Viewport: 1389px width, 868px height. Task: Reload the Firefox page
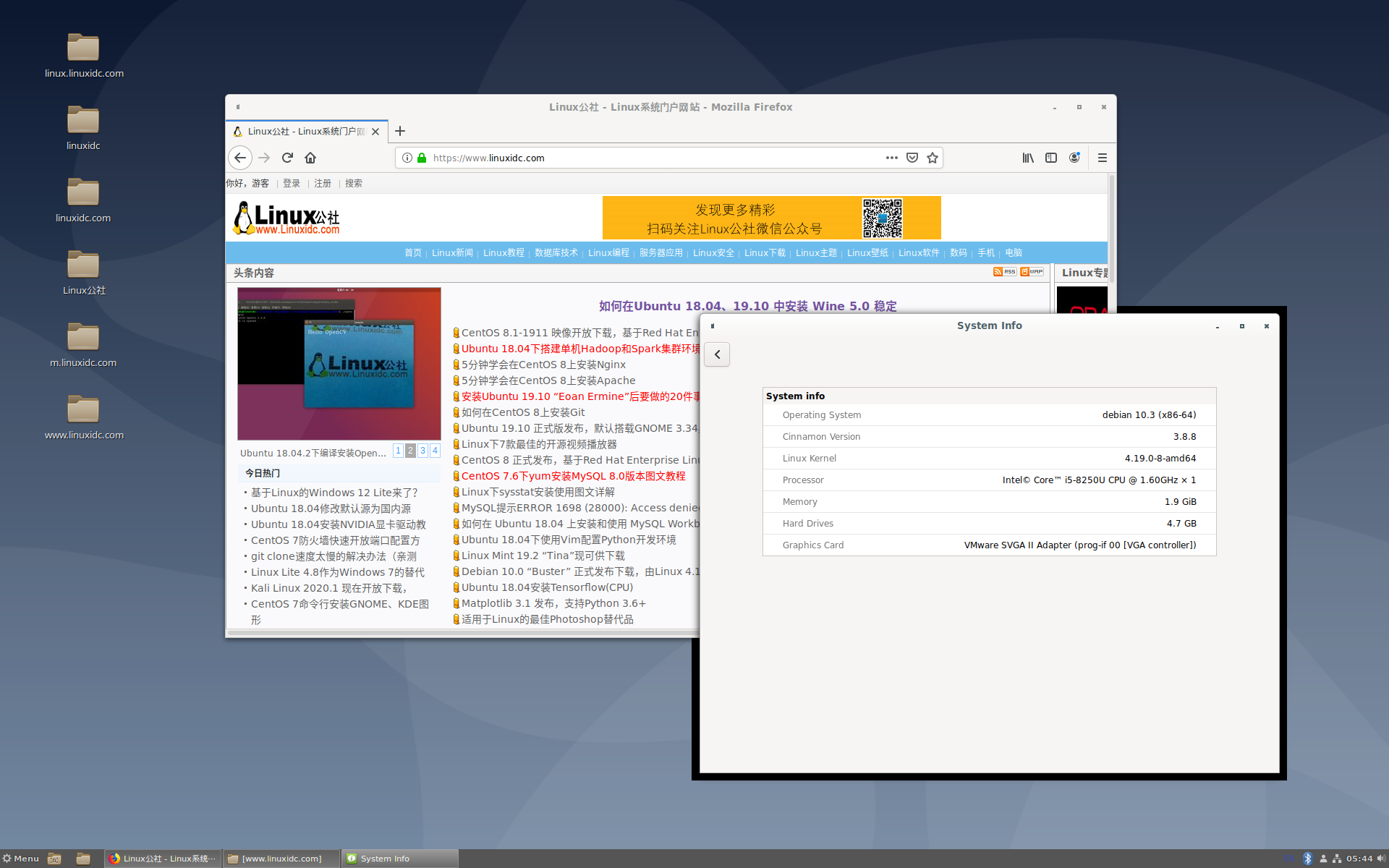coord(287,158)
